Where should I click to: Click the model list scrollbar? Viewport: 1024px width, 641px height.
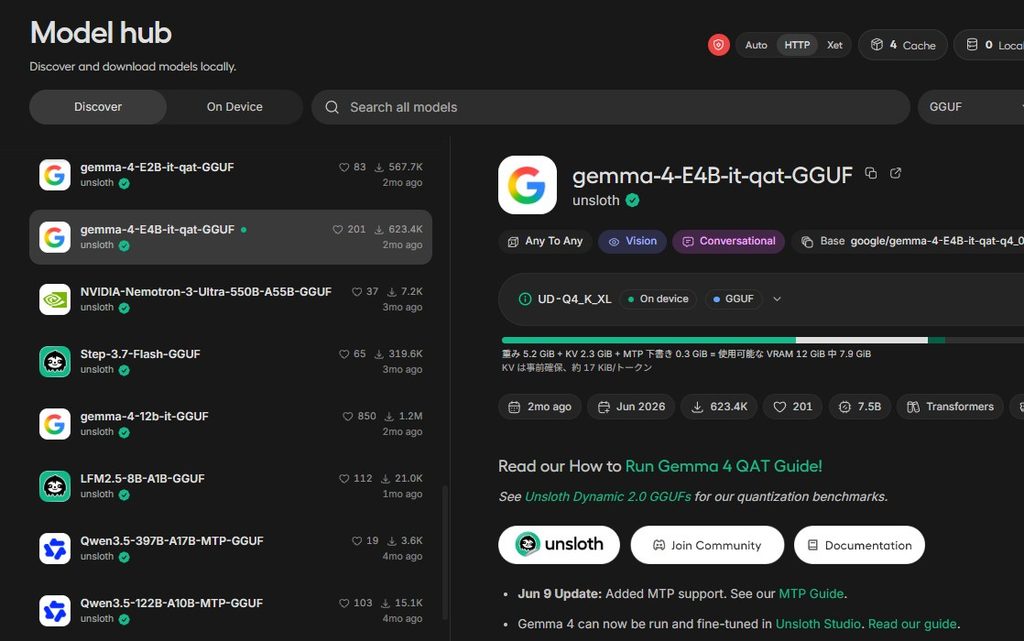click(x=445, y=552)
